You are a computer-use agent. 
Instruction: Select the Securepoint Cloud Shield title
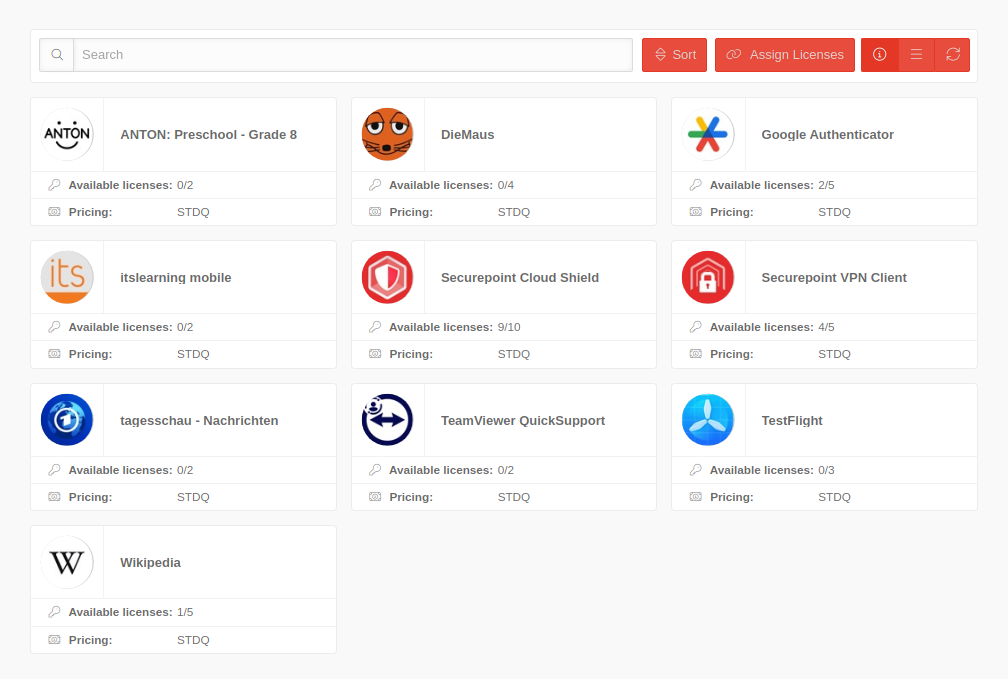(x=519, y=277)
